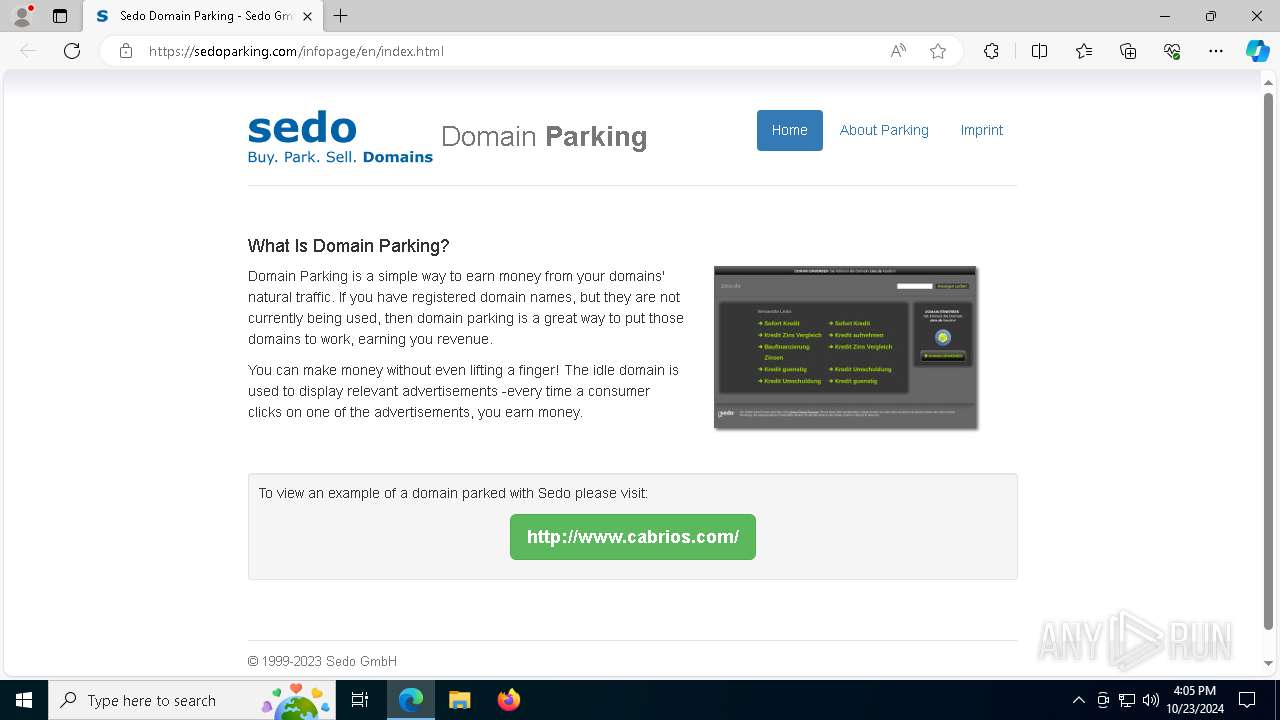This screenshot has width=1280, height=720.
Task: Open the volume tray icon
Action: [1151, 700]
